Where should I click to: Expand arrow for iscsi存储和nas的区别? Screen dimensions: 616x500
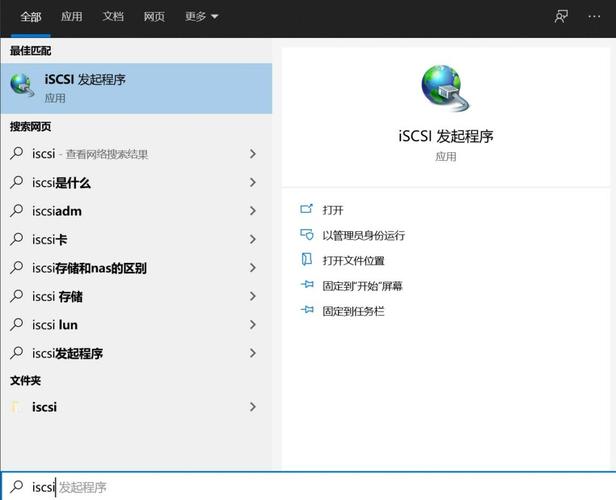pyautogui.click(x=253, y=268)
